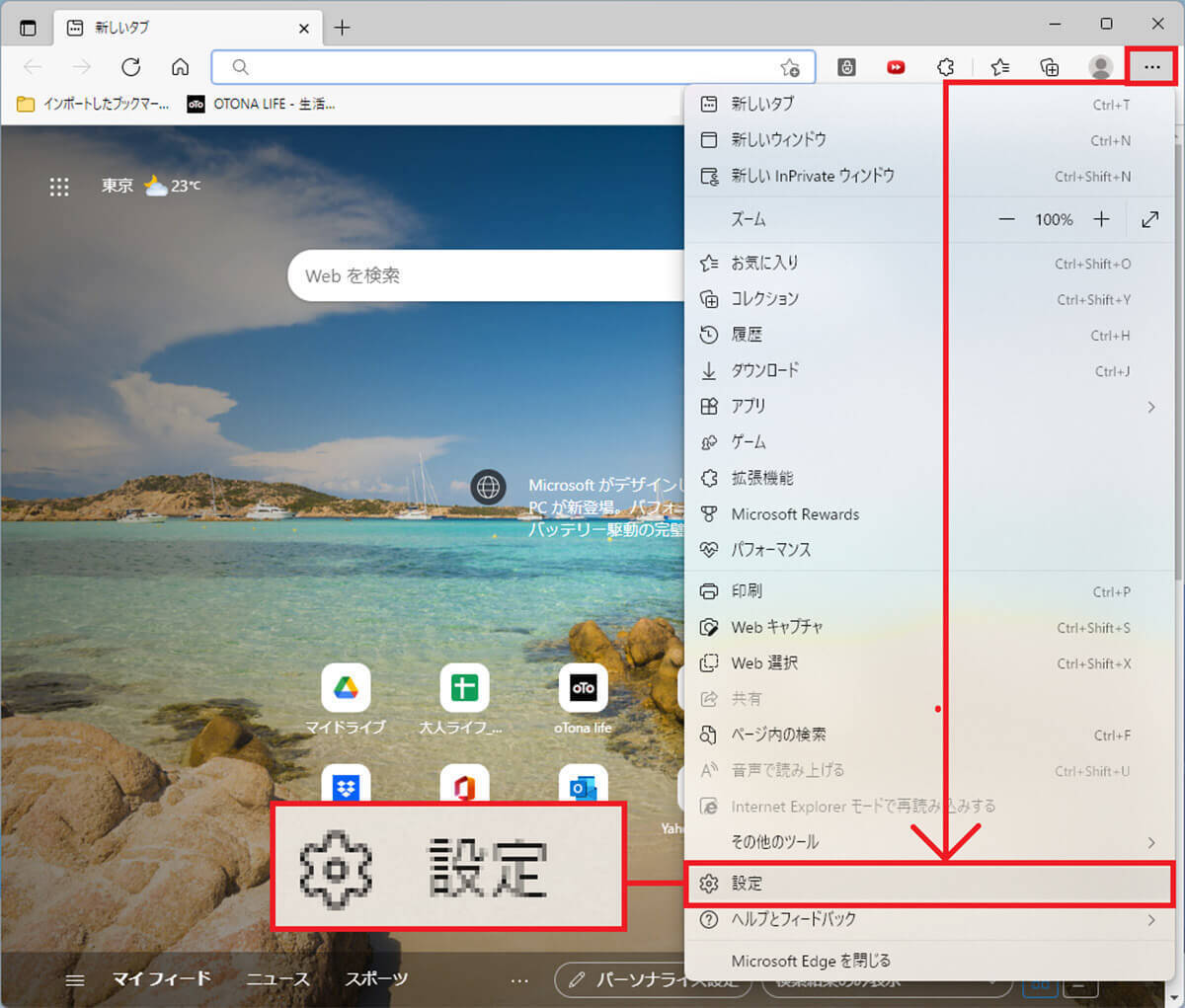Viewport: 1185px width, 1008px height.
Task: Open the OTONA LIFE bookmark
Action: tap(262, 104)
